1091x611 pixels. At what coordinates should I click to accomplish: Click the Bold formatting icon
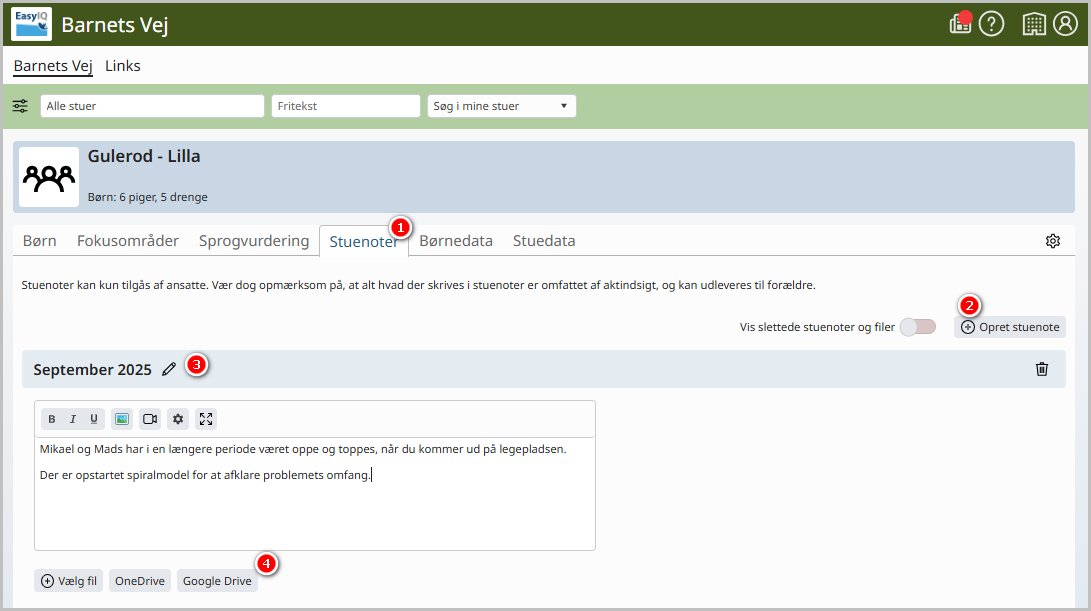[x=51, y=419]
